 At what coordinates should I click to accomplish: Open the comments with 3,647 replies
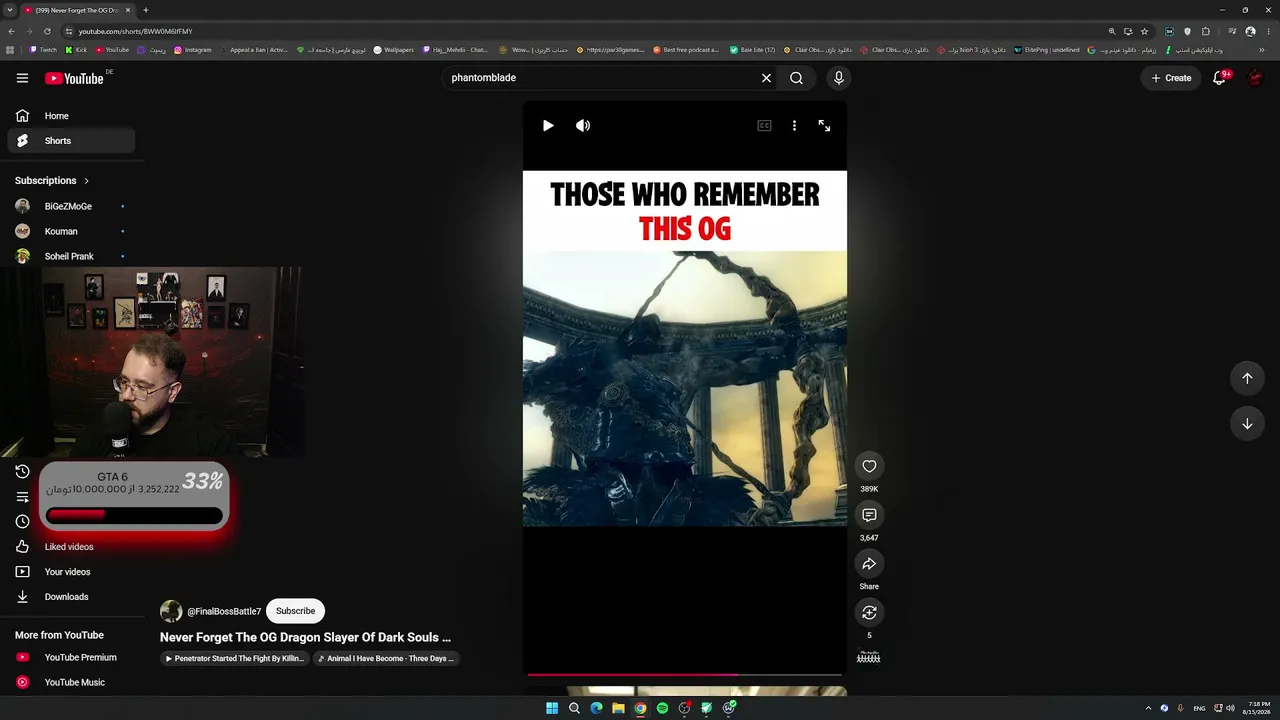point(869,515)
